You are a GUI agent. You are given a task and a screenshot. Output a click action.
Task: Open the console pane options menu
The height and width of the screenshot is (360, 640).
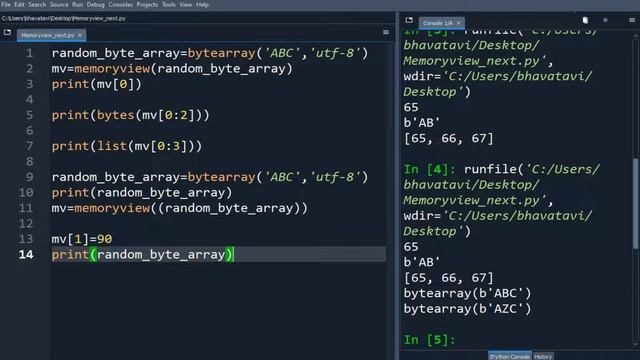pos(632,20)
